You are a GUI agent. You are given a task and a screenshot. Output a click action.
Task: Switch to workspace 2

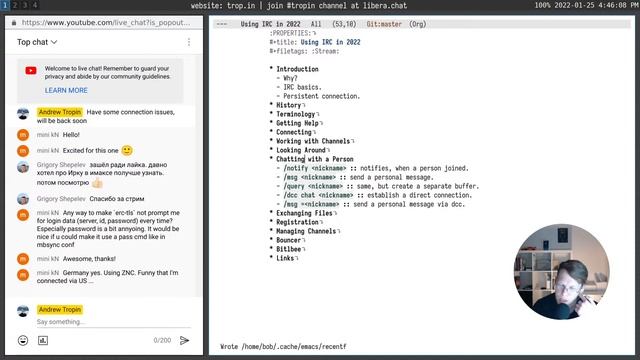coord(15,5)
